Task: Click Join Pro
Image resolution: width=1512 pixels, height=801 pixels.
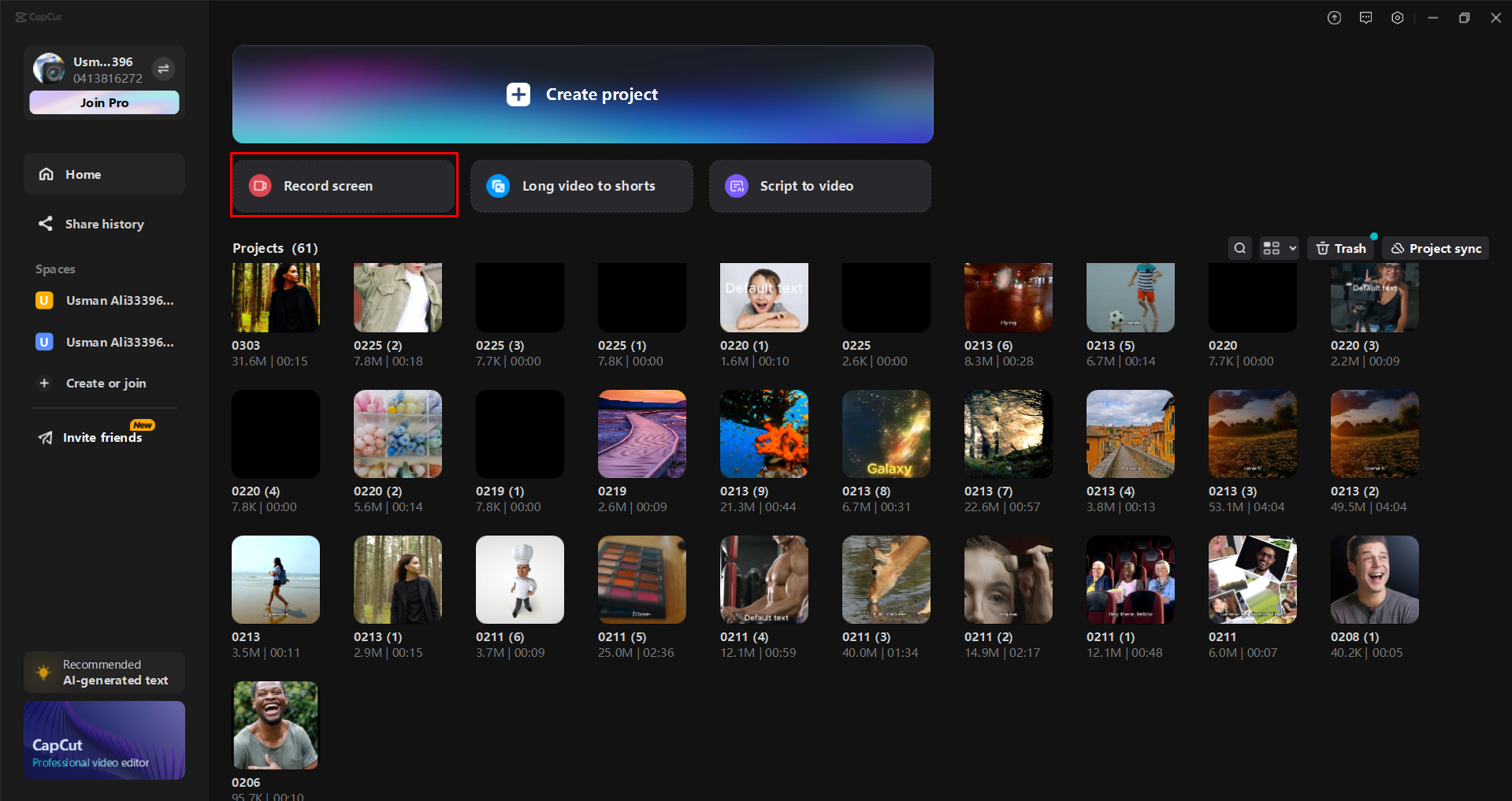Action: (104, 102)
